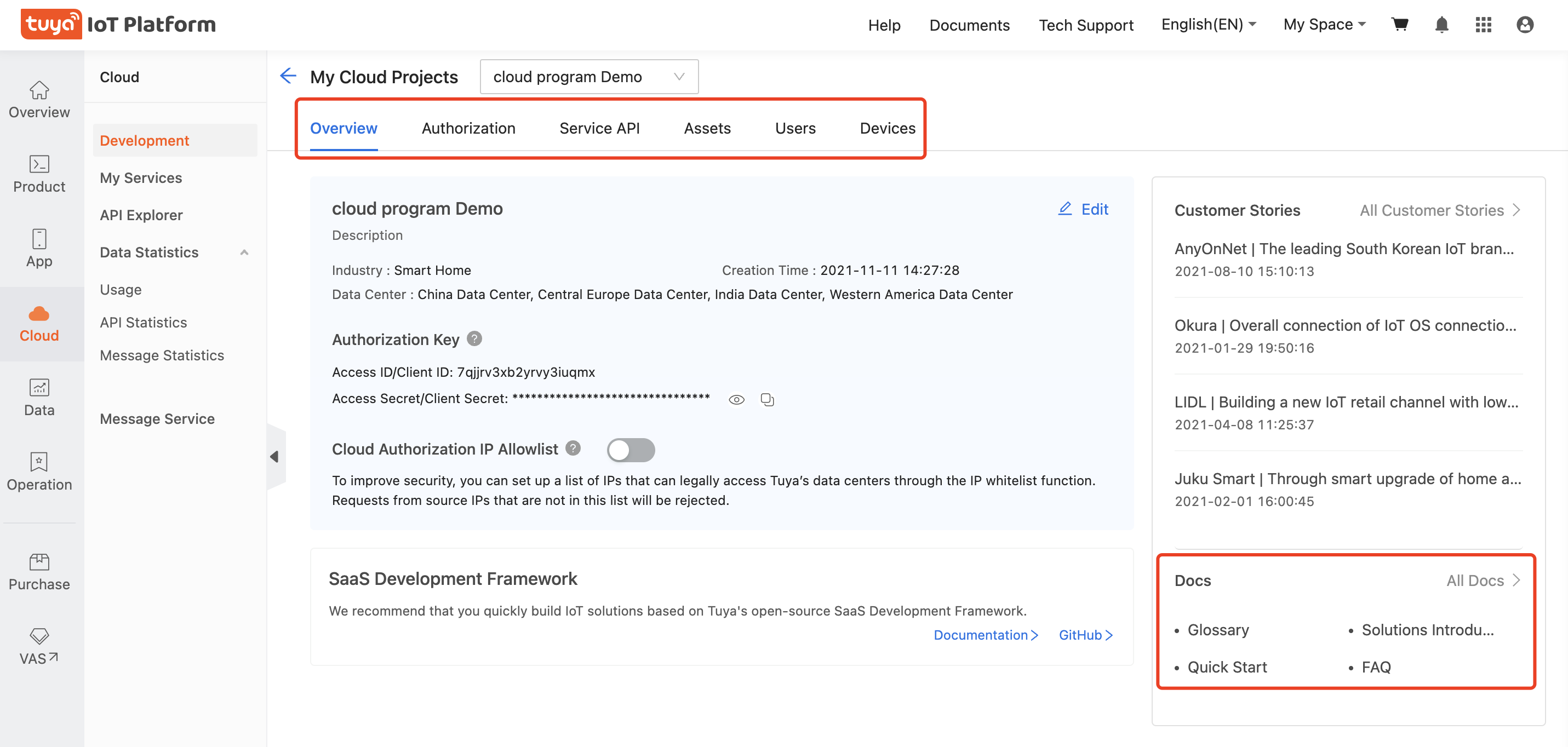The height and width of the screenshot is (747, 1568).
Task: Open the Quick Start doc link
Action: pos(1227,666)
